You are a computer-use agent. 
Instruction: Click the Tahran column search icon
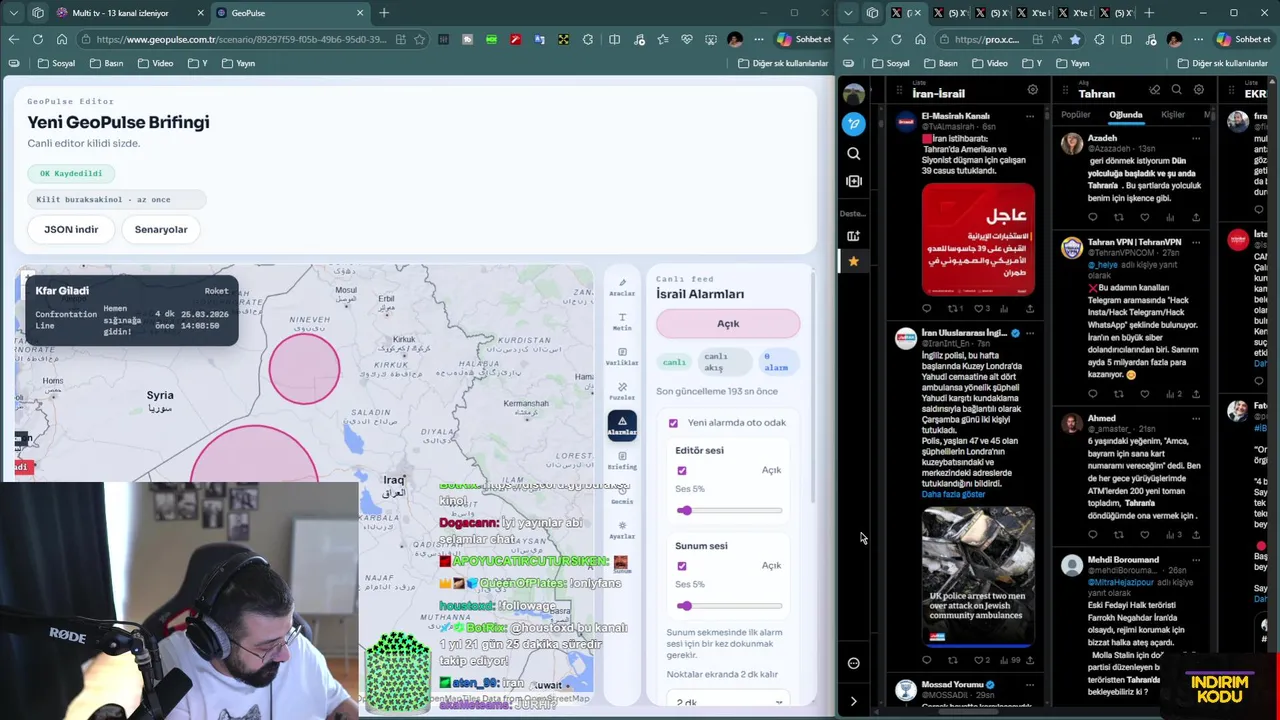coord(1176,90)
